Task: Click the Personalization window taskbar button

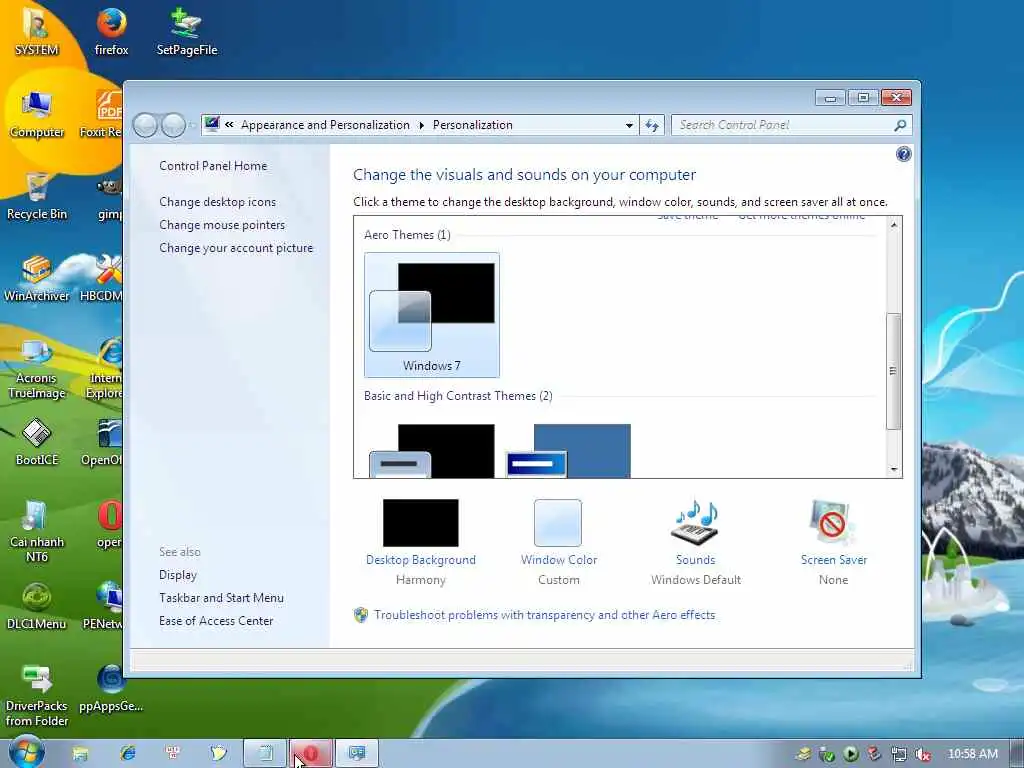Action: tap(357, 754)
